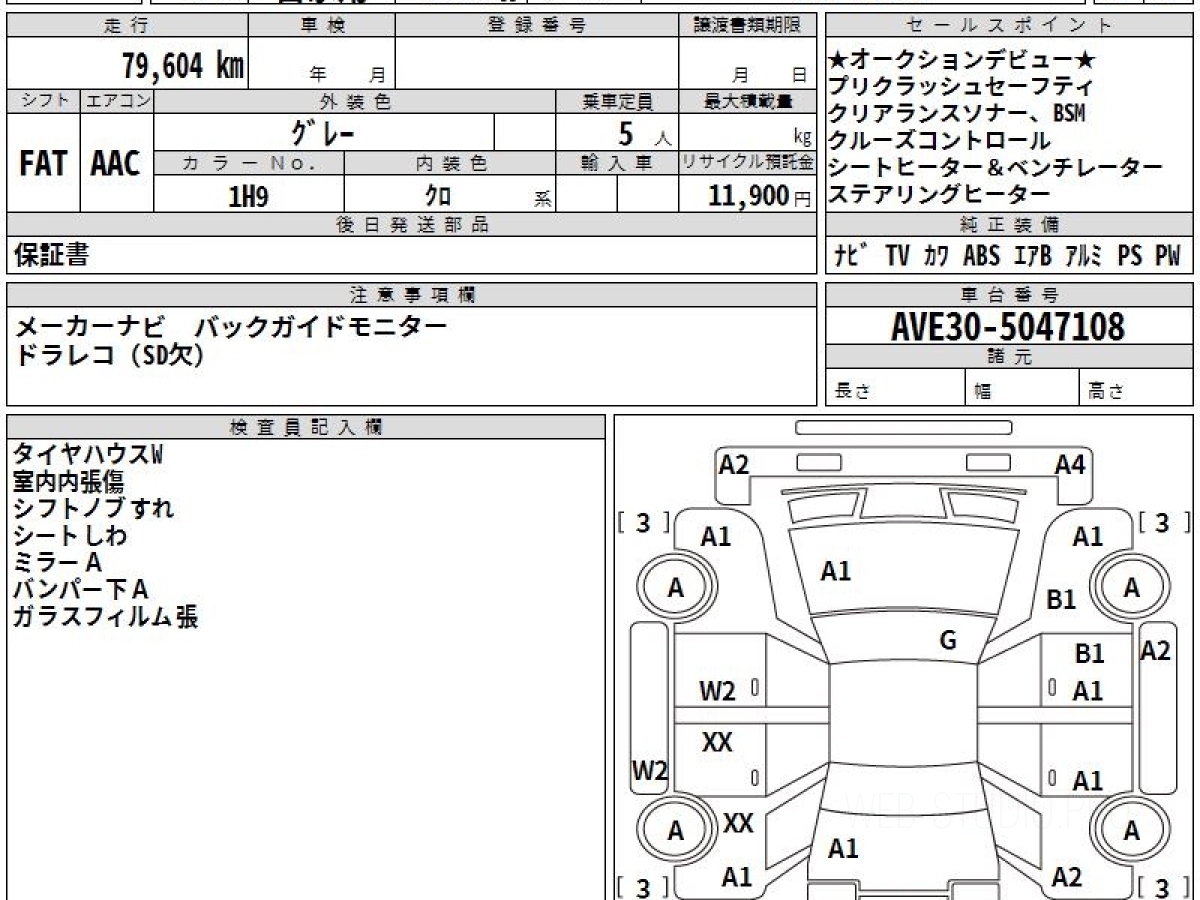Select the 登録番号 header

pos(537,26)
